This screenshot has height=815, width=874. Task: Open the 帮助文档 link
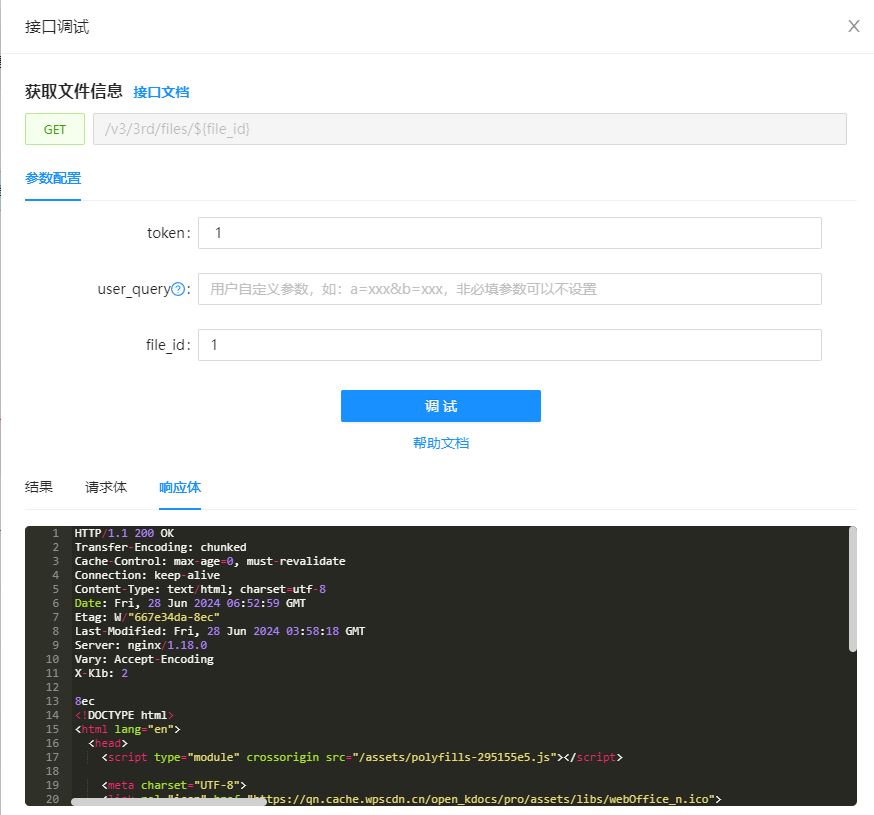(x=441, y=443)
